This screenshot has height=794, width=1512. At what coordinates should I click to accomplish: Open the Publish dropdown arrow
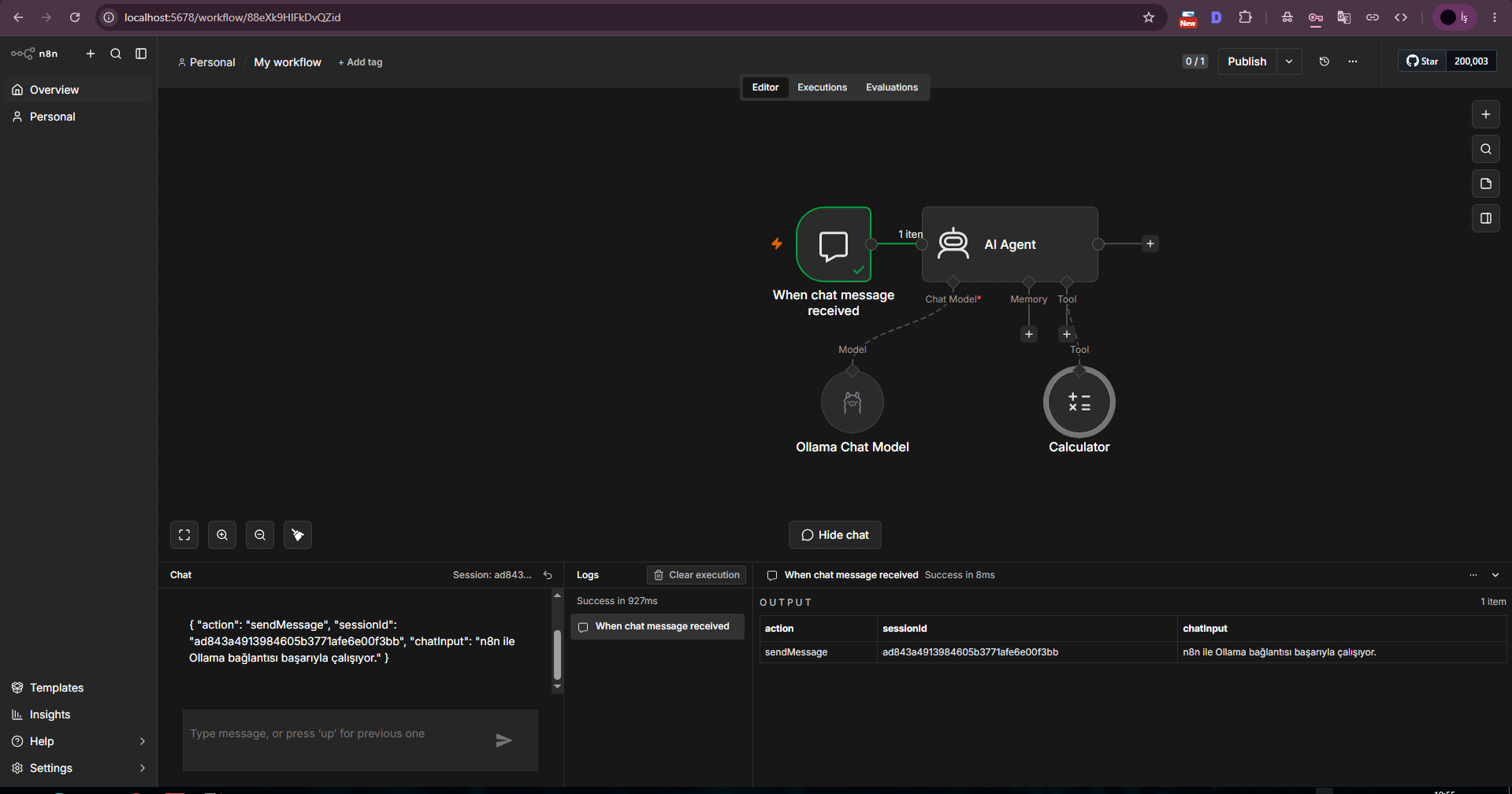1289,61
